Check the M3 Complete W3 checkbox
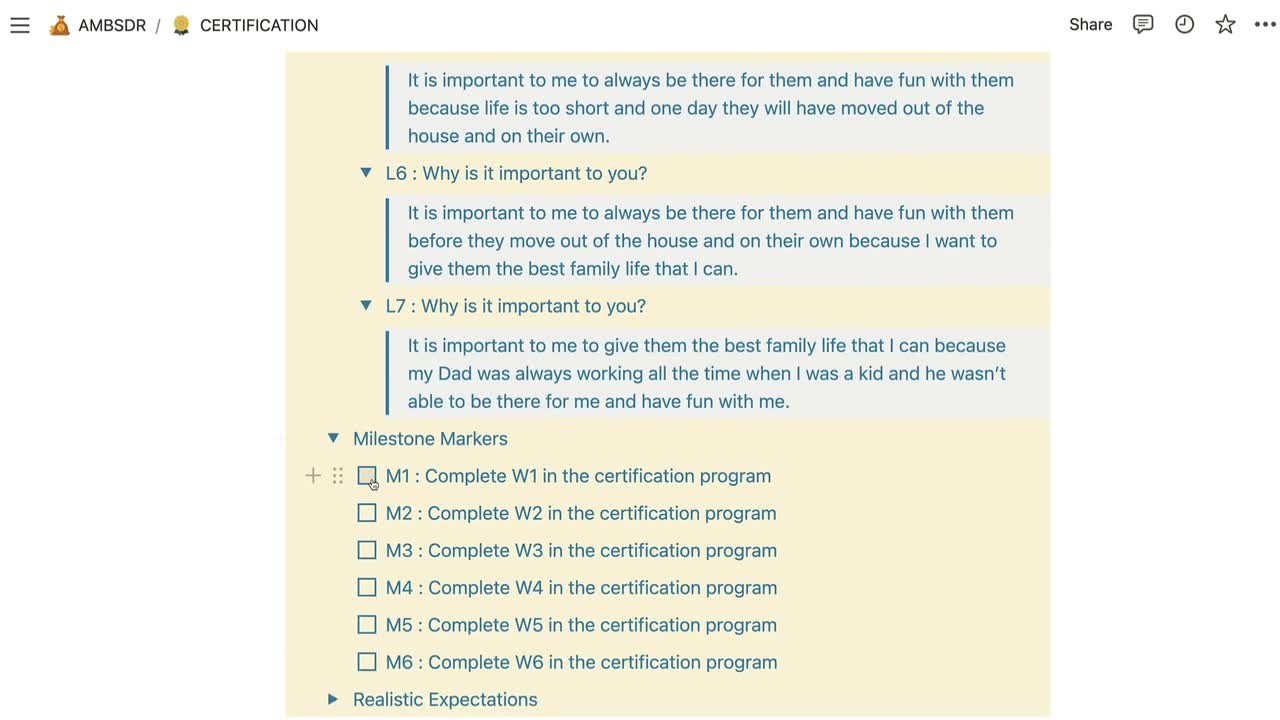This screenshot has height=720, width=1280. (367, 550)
